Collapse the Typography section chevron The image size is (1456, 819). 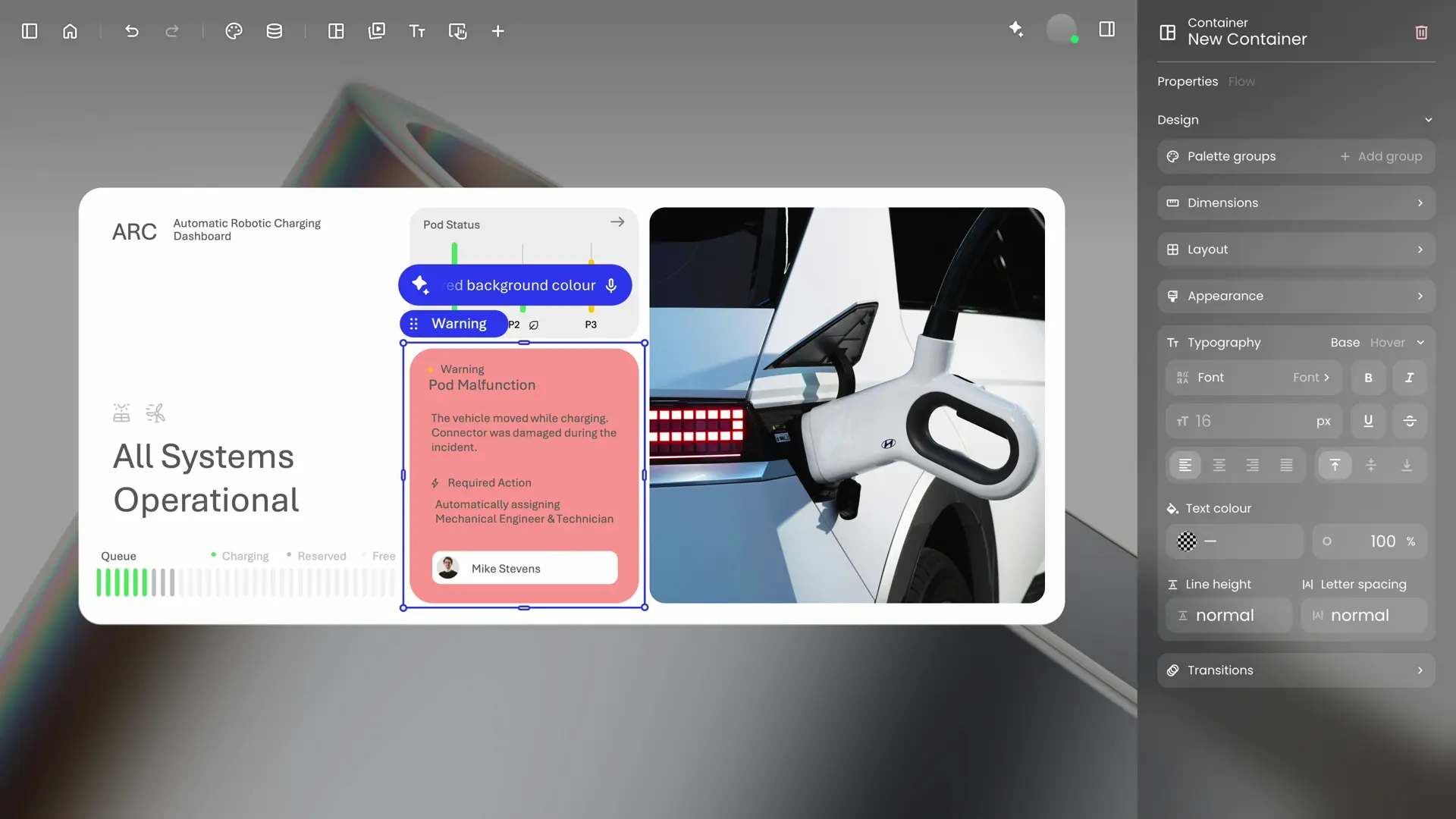[x=1420, y=343]
